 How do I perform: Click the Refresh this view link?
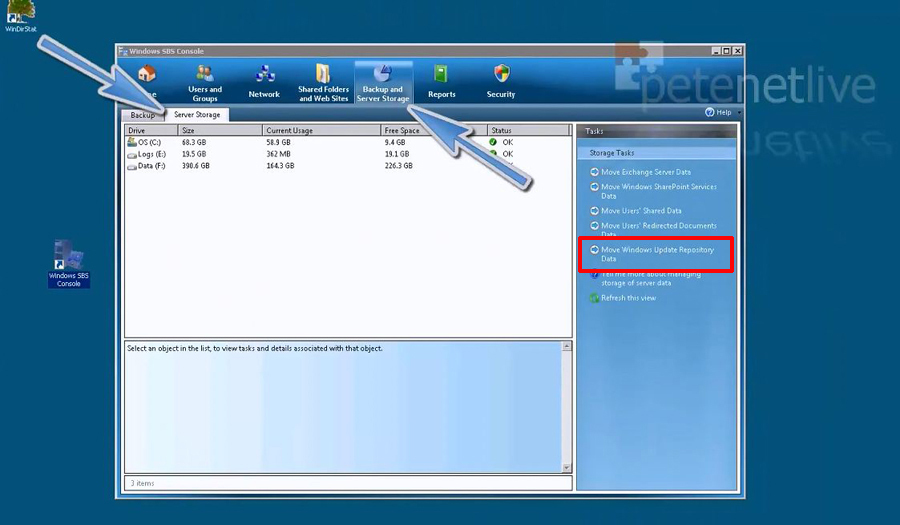click(x=629, y=298)
